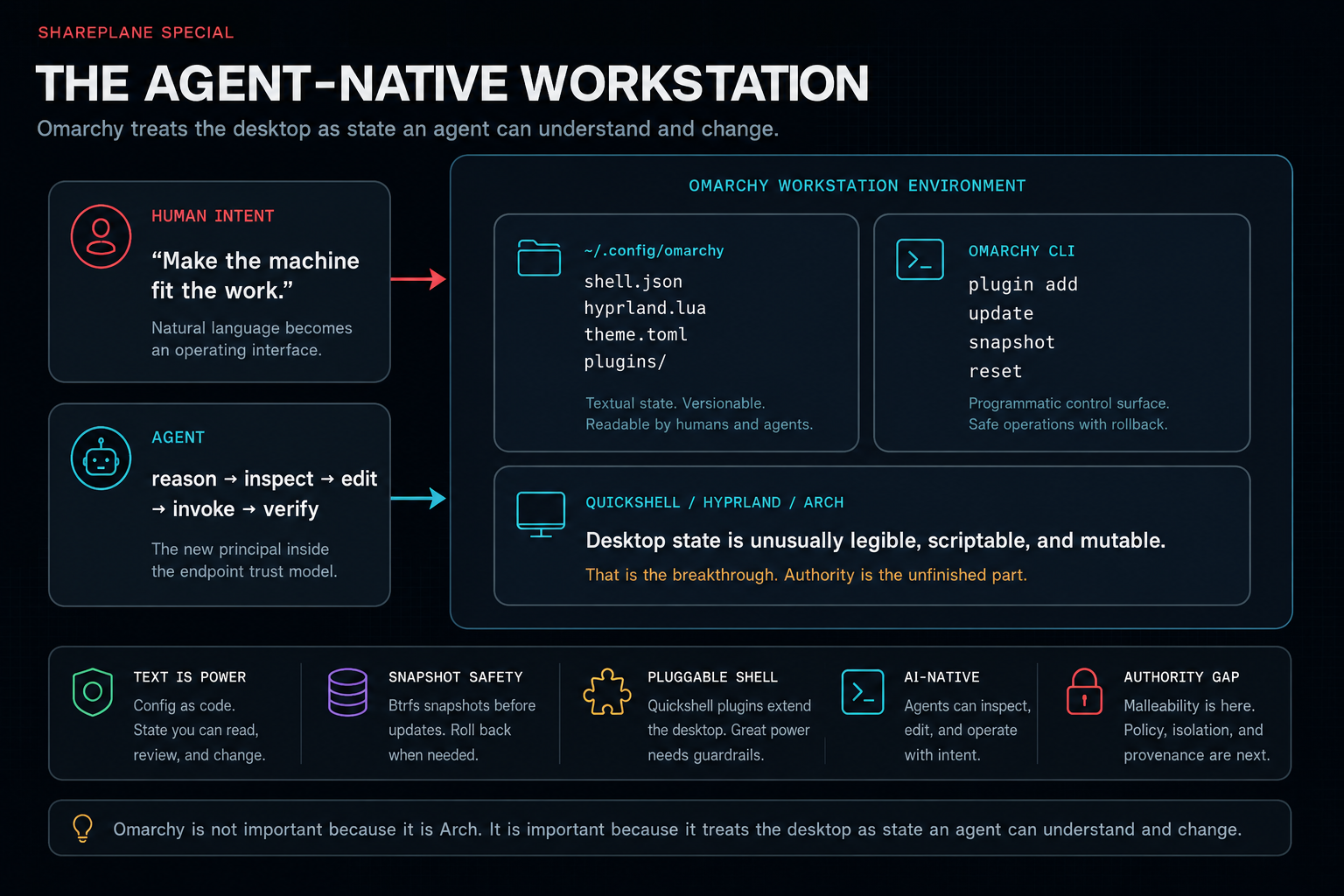Click the puzzle piece icon for Pluggable Shell
This screenshot has width=1344, height=896.
point(606,692)
